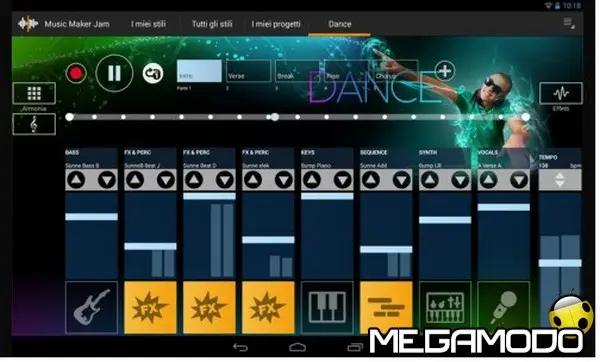Select the SYNTH mixer instrument tile
The width and height of the screenshot is (600, 362).
click(x=445, y=308)
